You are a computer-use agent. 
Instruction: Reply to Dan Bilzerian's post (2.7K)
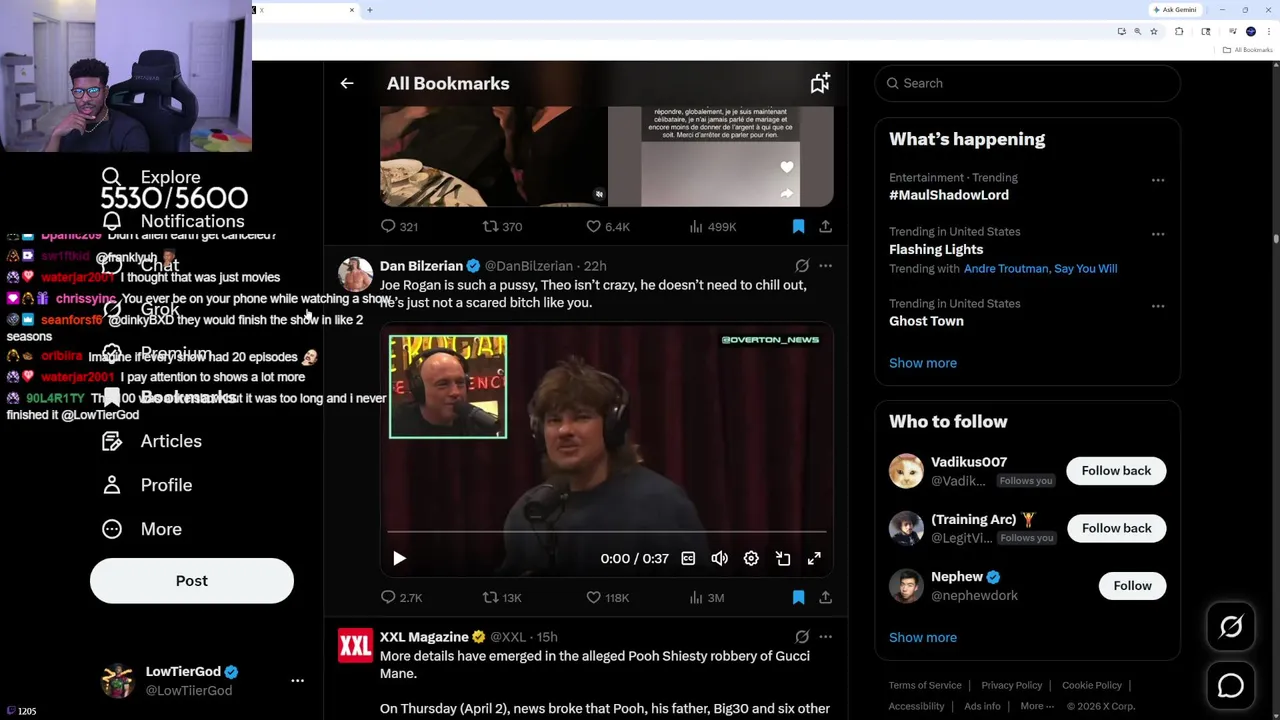click(x=401, y=598)
